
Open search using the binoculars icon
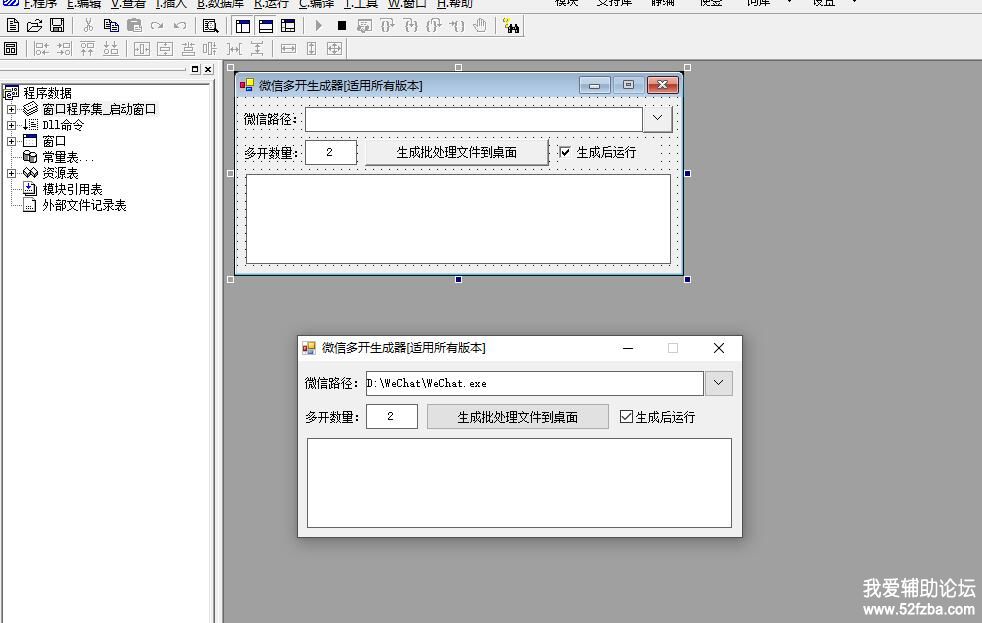point(511,26)
